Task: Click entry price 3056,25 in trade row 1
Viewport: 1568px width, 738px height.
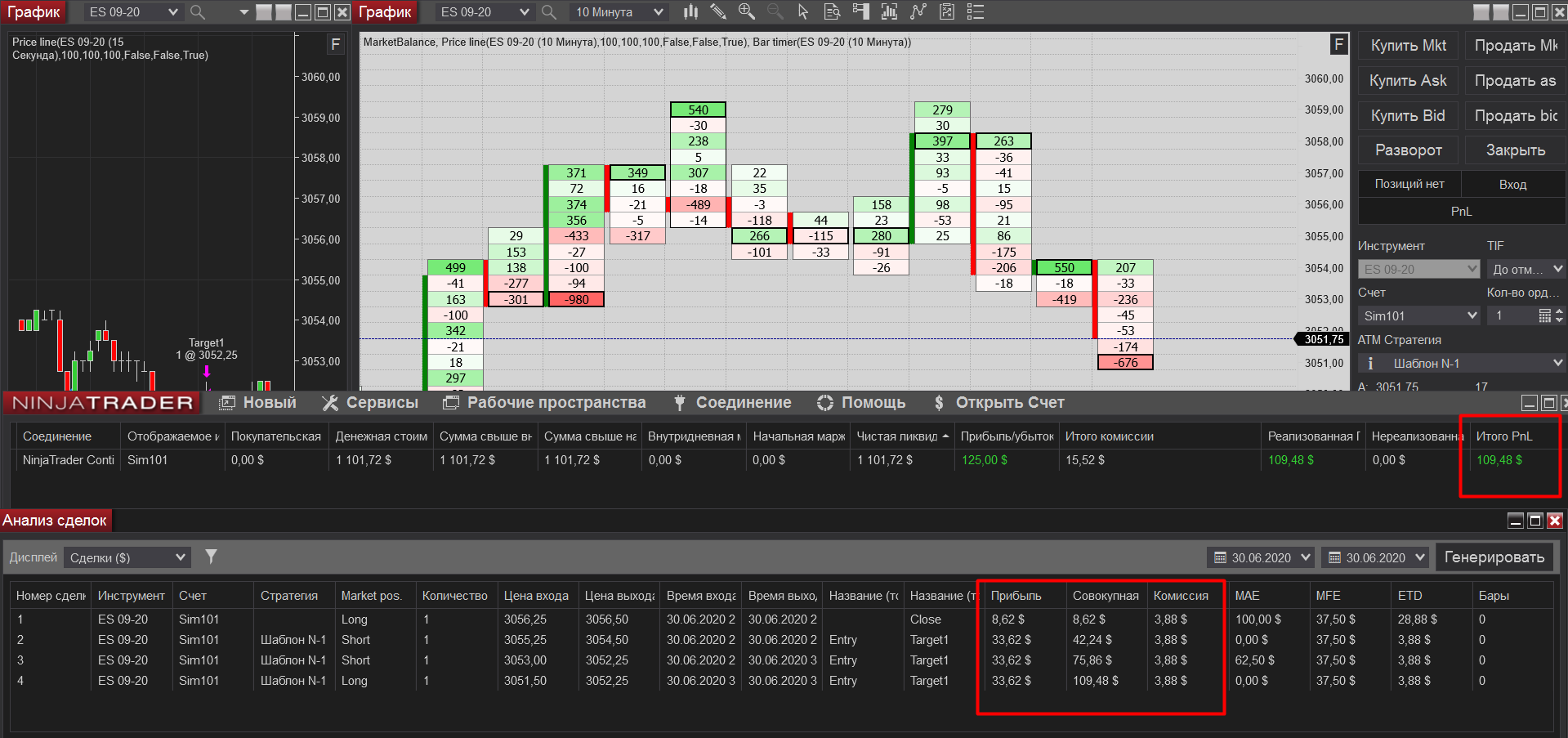Action: 525,619
